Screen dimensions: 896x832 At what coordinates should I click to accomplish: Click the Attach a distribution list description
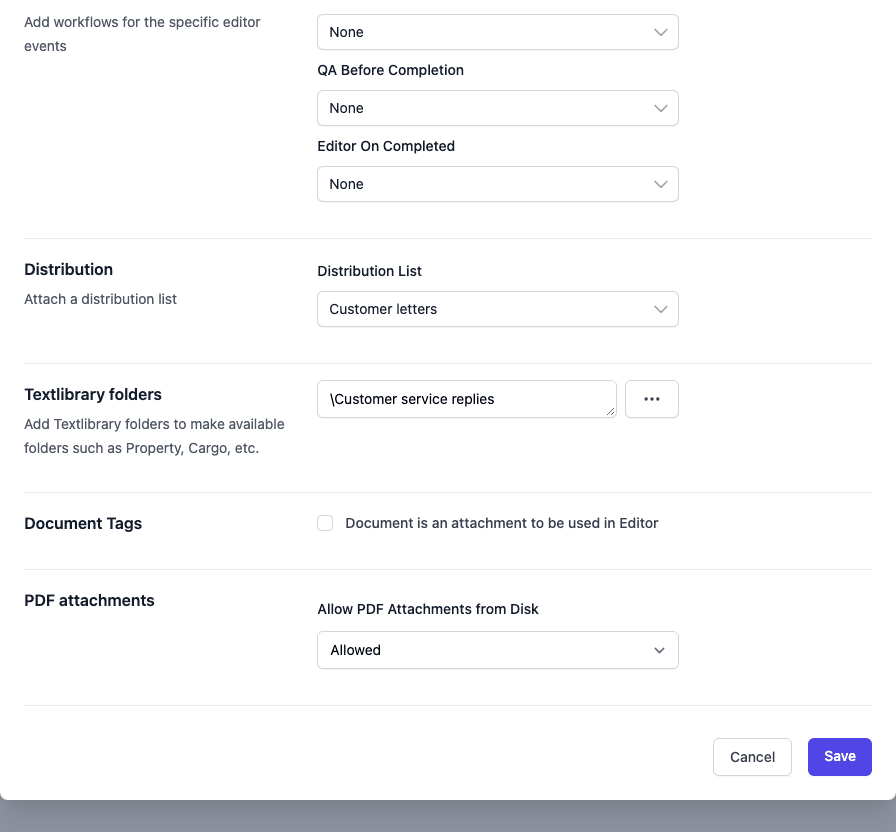[x=100, y=299]
